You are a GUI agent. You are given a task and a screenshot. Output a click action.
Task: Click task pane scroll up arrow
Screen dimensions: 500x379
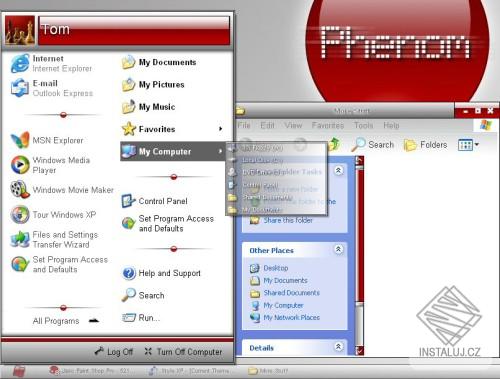point(359,160)
